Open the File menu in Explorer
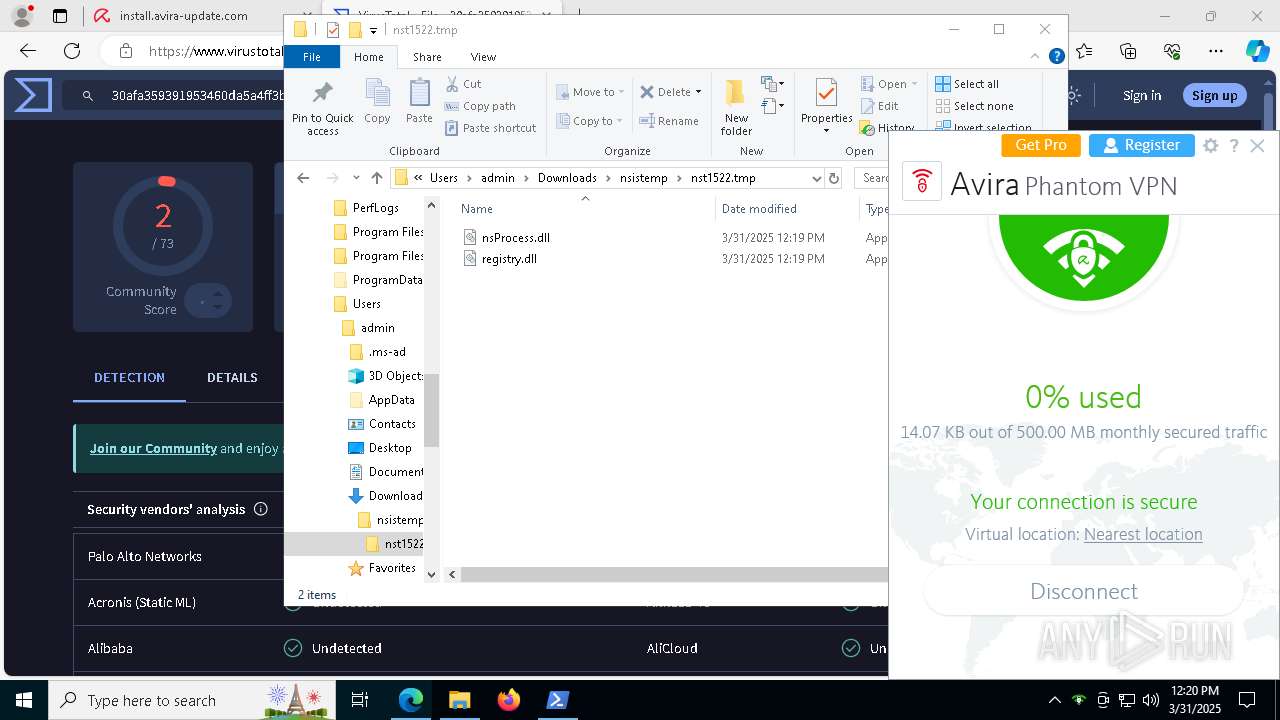 [x=312, y=57]
